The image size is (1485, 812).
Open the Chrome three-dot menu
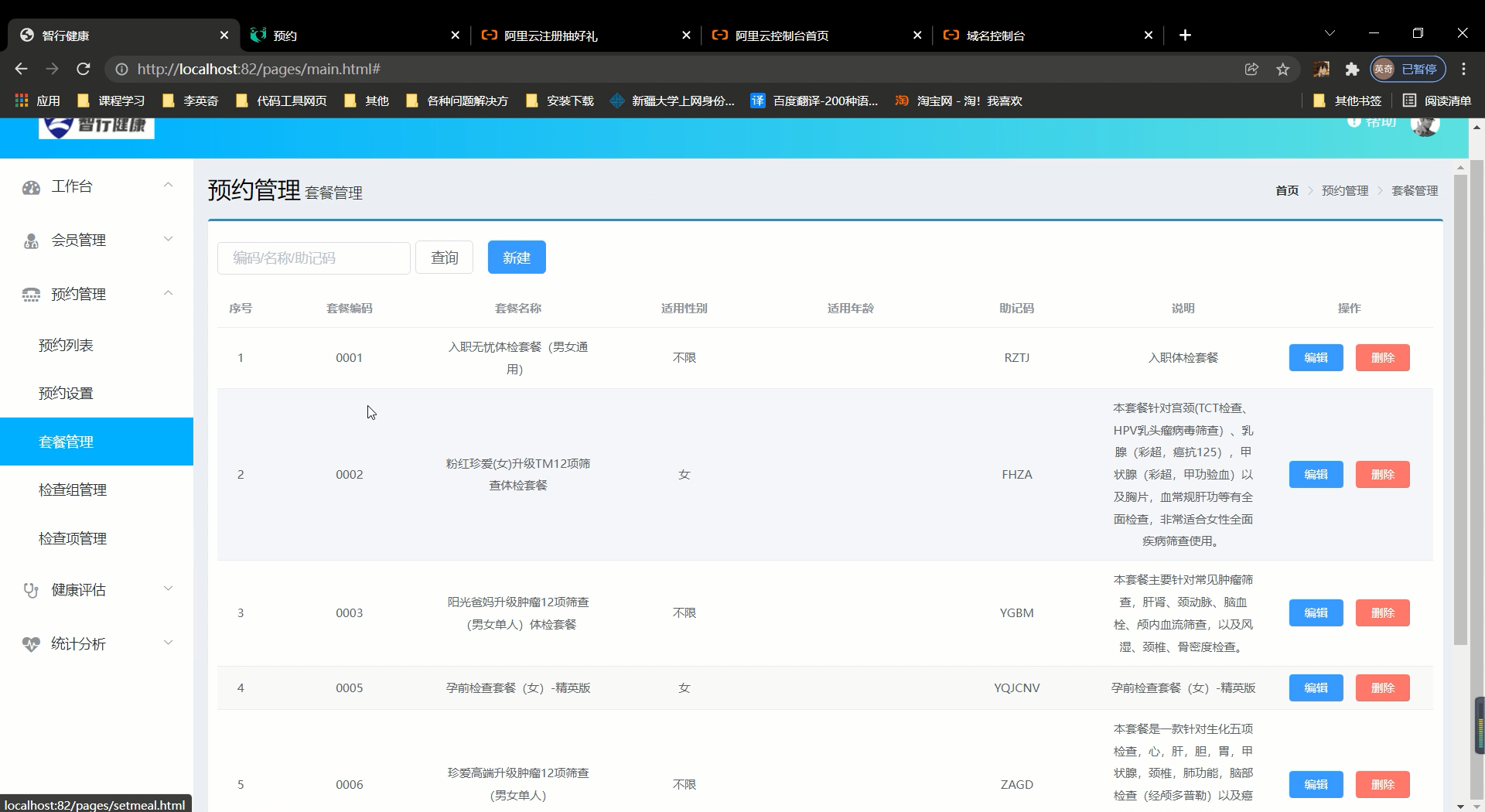click(1463, 69)
